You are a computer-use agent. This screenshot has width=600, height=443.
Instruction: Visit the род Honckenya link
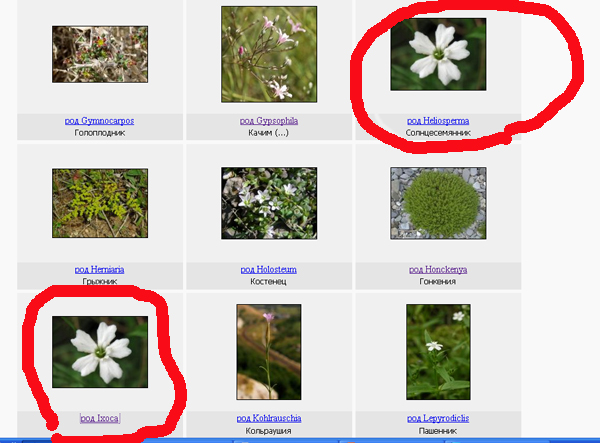pyautogui.click(x=438, y=269)
